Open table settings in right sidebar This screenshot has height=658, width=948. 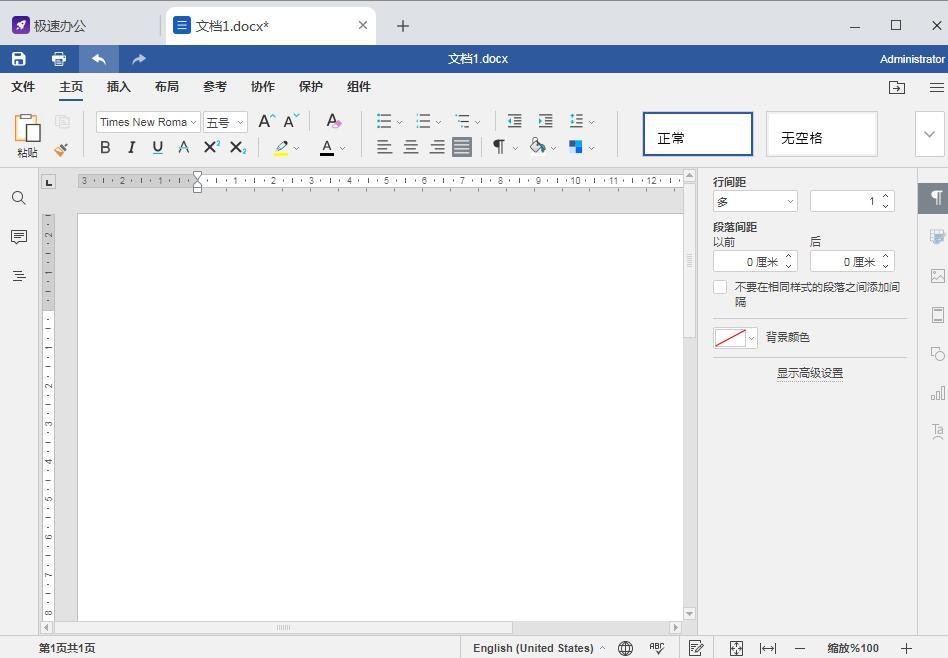pos(937,236)
